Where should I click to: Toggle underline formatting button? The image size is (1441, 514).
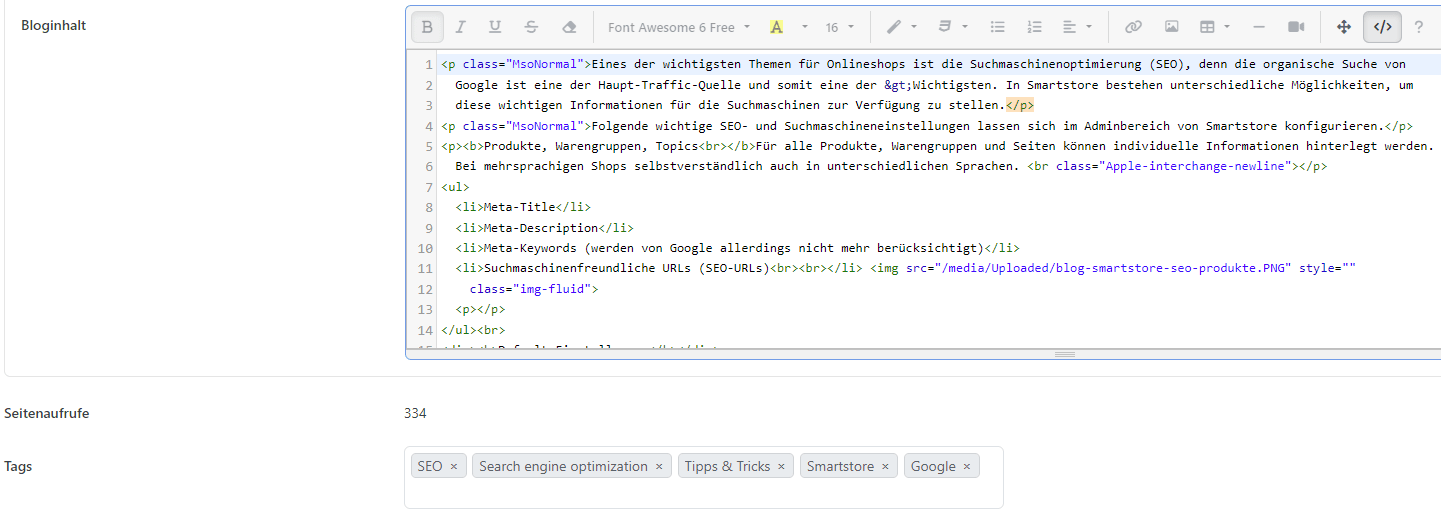(495, 27)
